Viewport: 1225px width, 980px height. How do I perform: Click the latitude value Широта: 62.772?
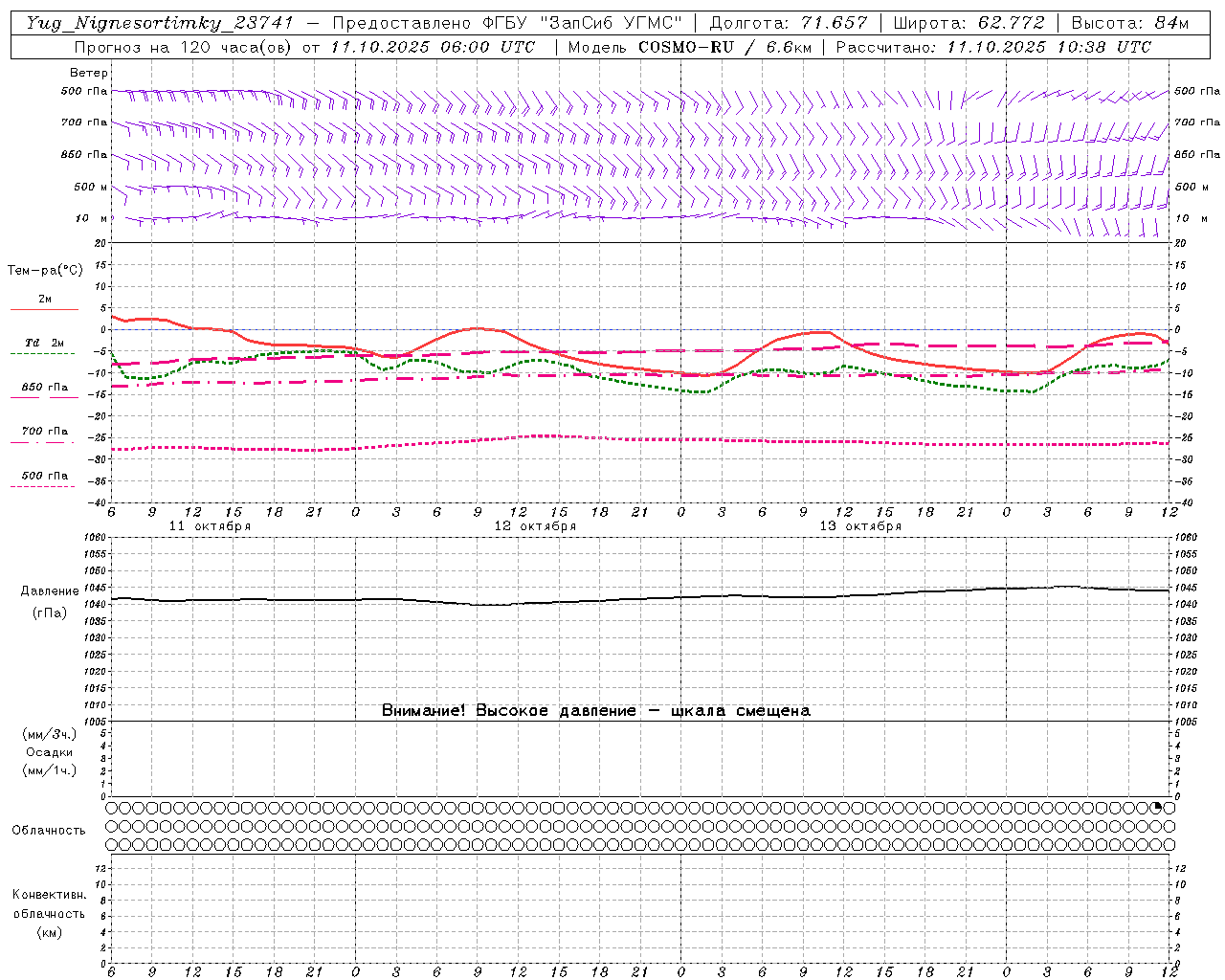pos(969,23)
